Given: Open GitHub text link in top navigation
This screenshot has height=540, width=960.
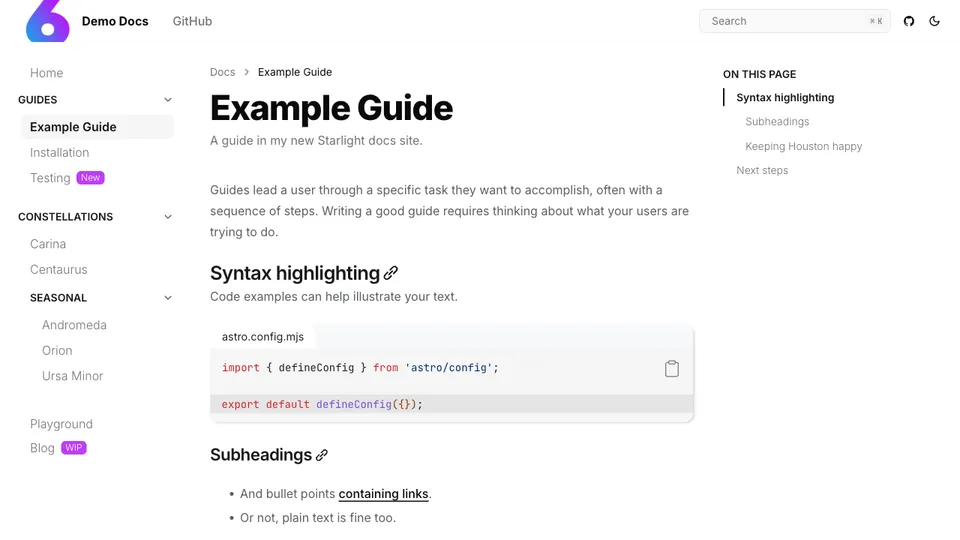Looking at the screenshot, I should pos(192,21).
